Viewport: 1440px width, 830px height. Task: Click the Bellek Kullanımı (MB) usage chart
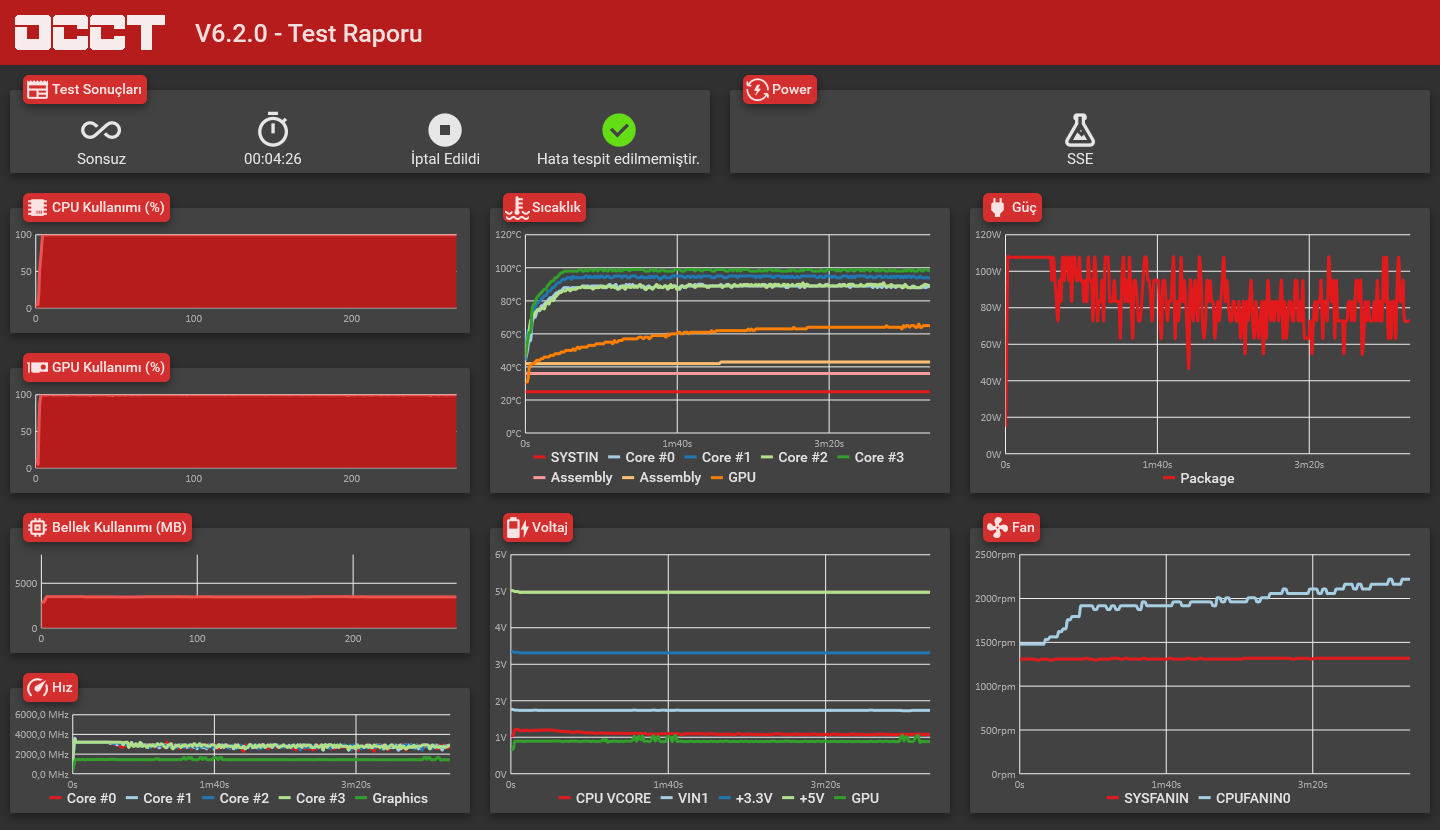click(x=248, y=590)
